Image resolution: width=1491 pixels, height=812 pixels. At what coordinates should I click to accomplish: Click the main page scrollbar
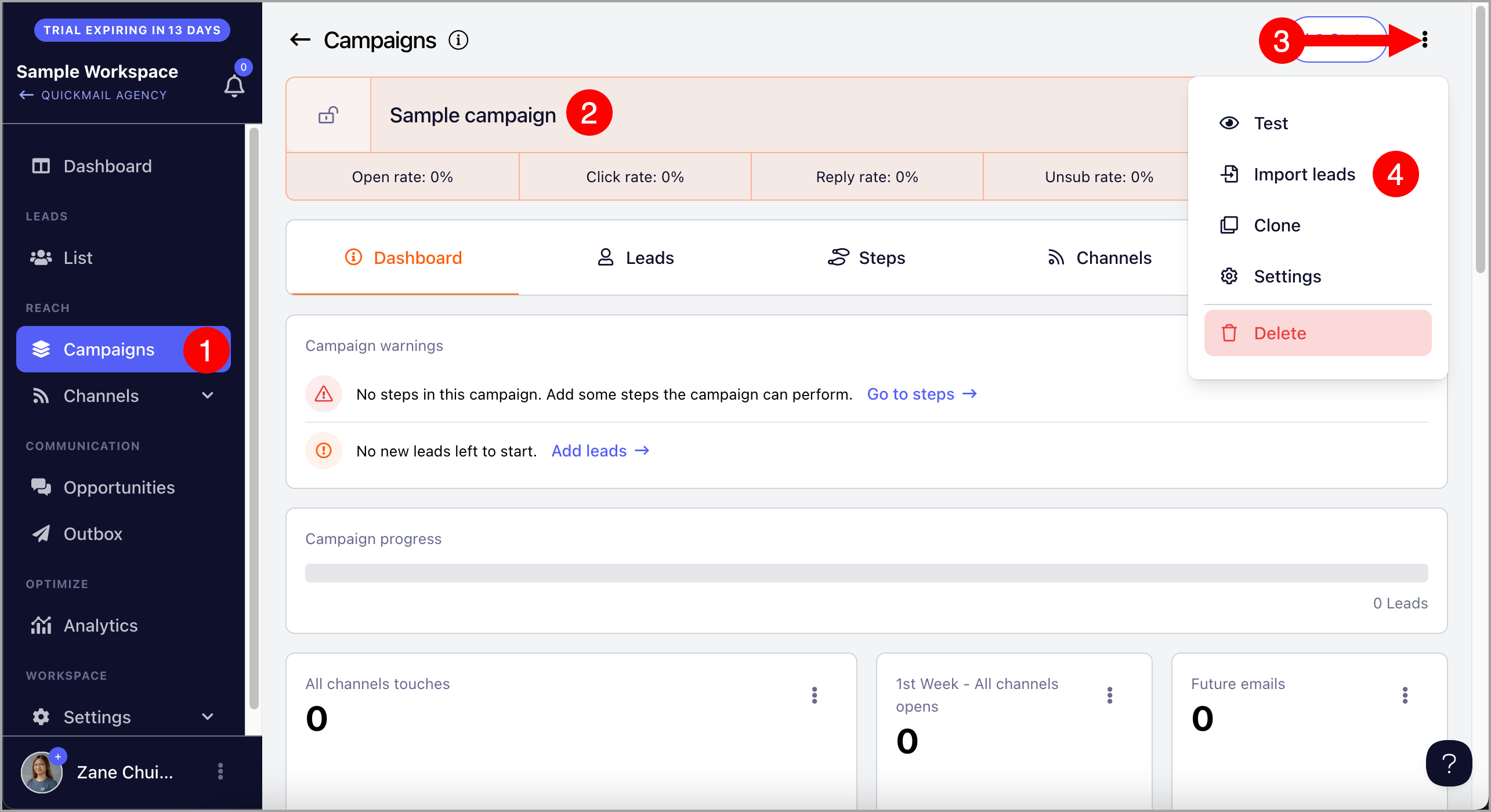(1482, 139)
